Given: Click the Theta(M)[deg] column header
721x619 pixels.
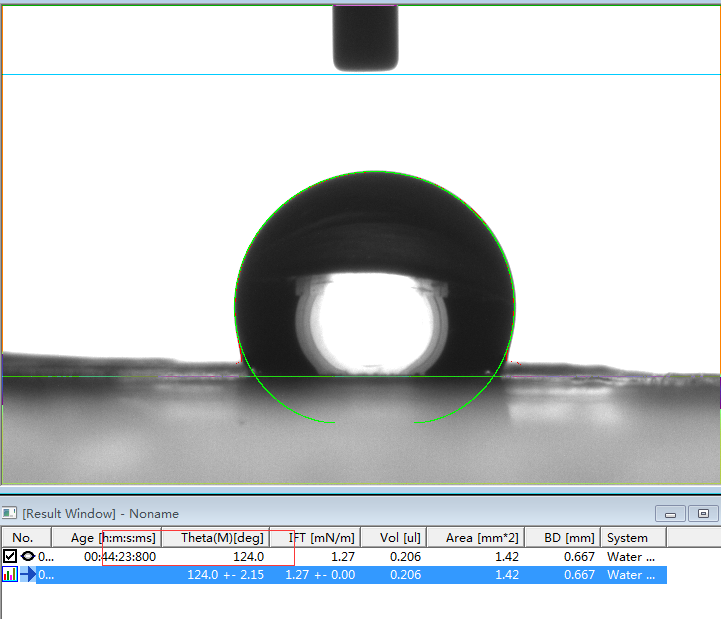Looking at the screenshot, I should pyautogui.click(x=222, y=538).
